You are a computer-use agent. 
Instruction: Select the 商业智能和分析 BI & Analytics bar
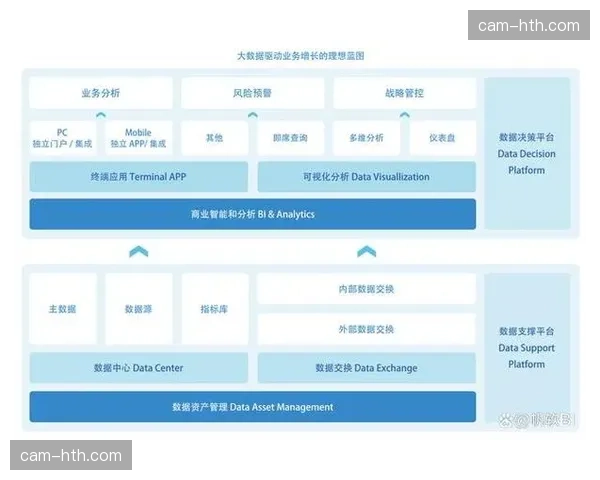(253, 214)
